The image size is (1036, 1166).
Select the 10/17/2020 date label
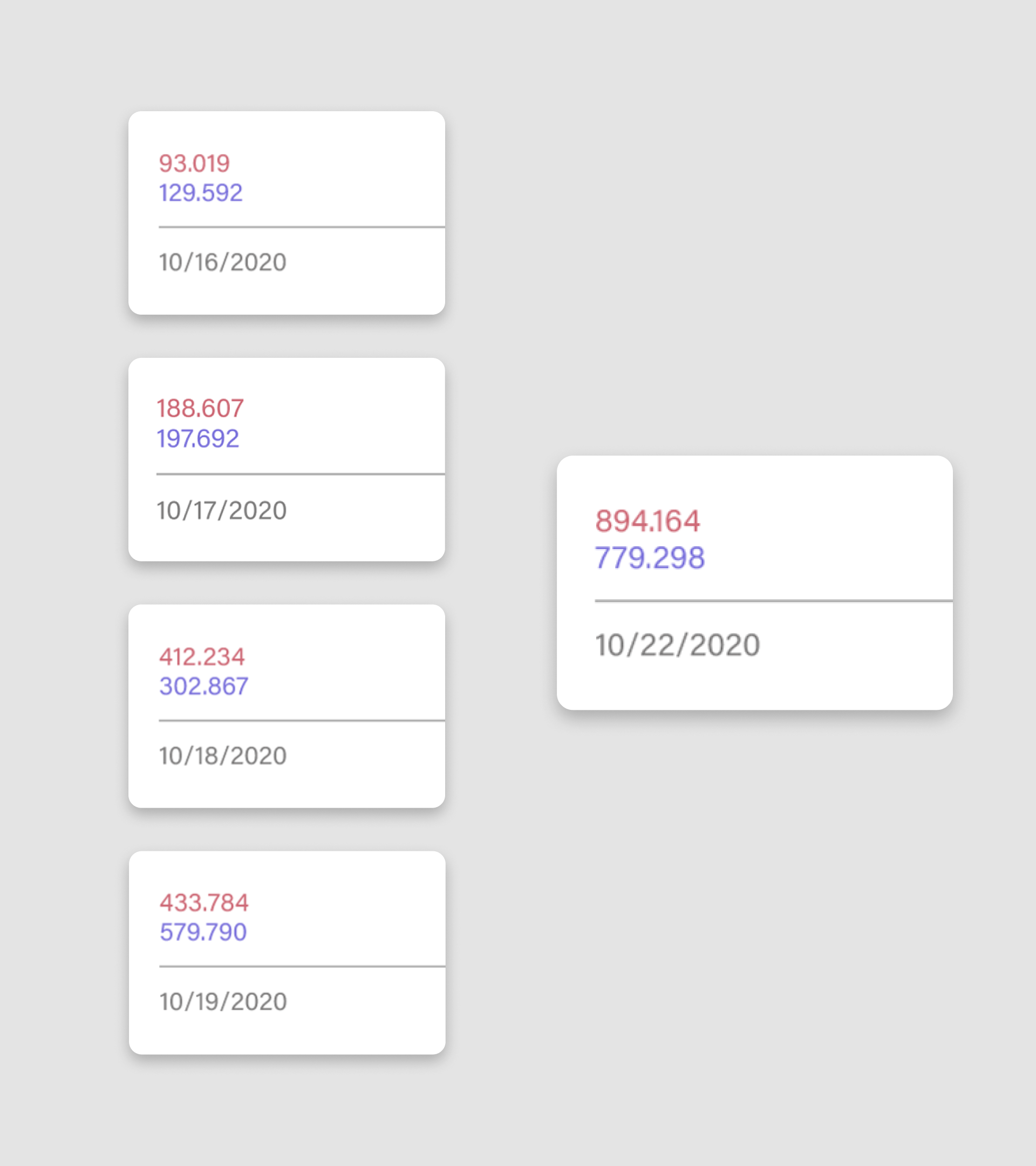221,511
